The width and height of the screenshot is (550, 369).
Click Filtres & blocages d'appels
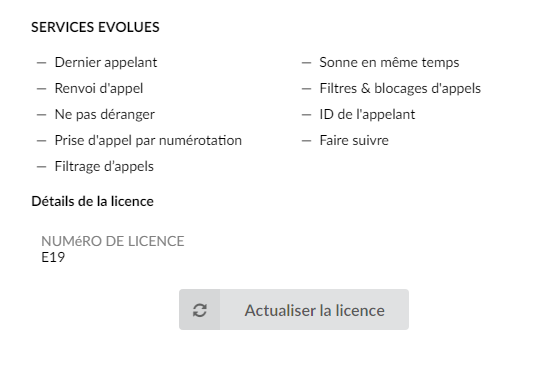pyautogui.click(x=400, y=88)
